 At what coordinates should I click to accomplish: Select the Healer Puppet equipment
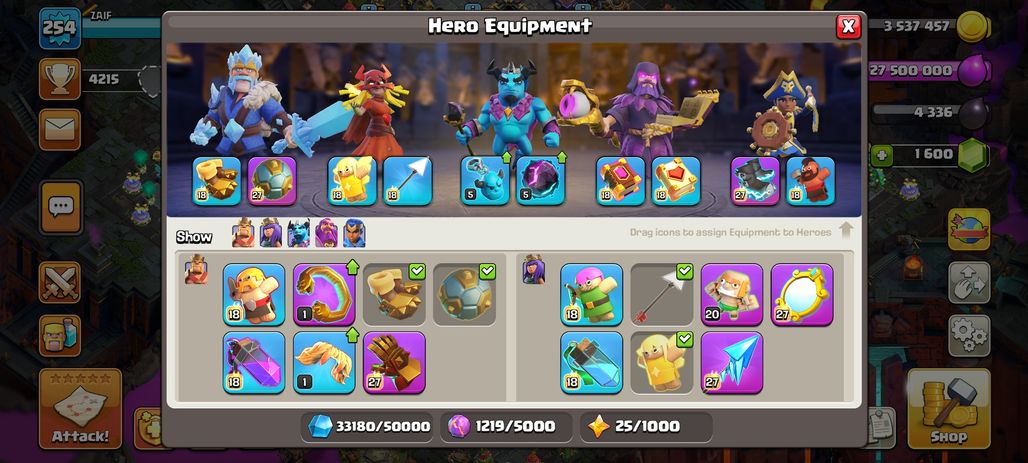click(x=732, y=294)
